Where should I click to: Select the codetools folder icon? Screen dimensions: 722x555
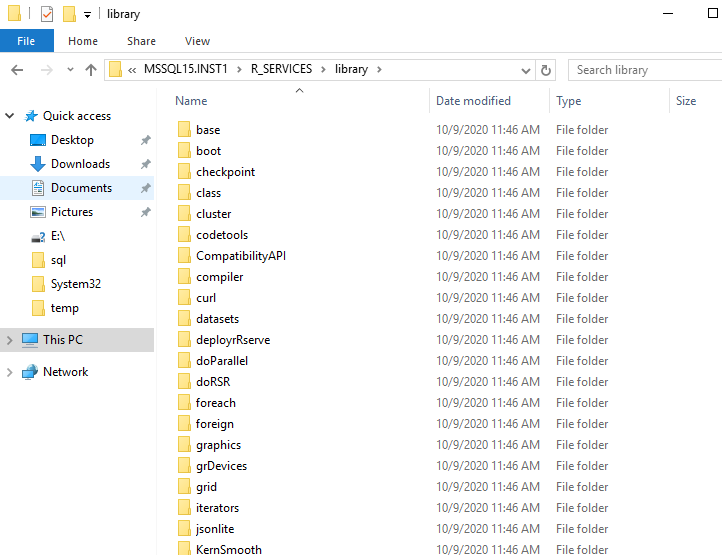point(184,235)
